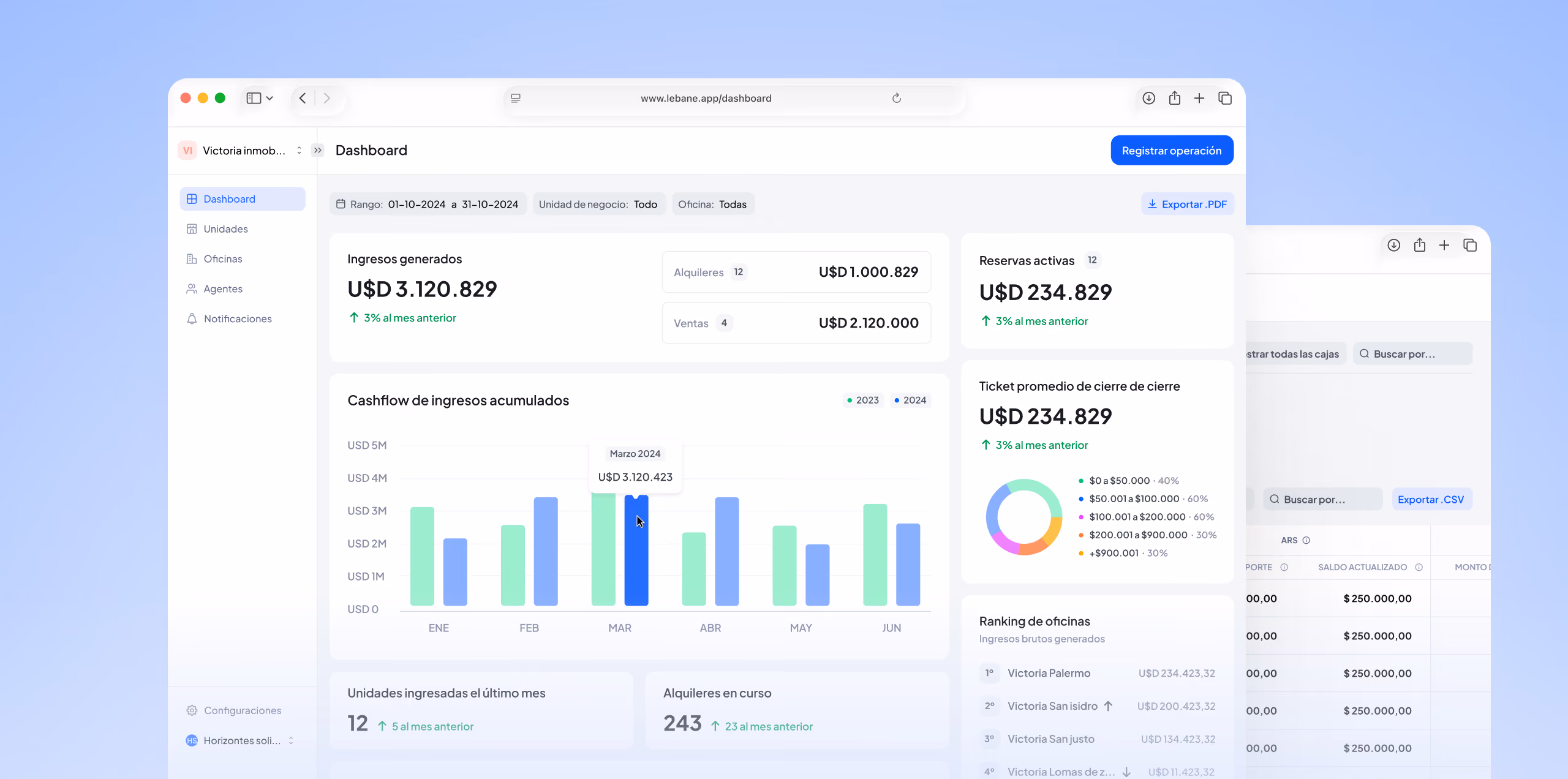Click the highlighted March 2024 blue bar
The width and height of the screenshot is (1568, 779).
[636, 551]
